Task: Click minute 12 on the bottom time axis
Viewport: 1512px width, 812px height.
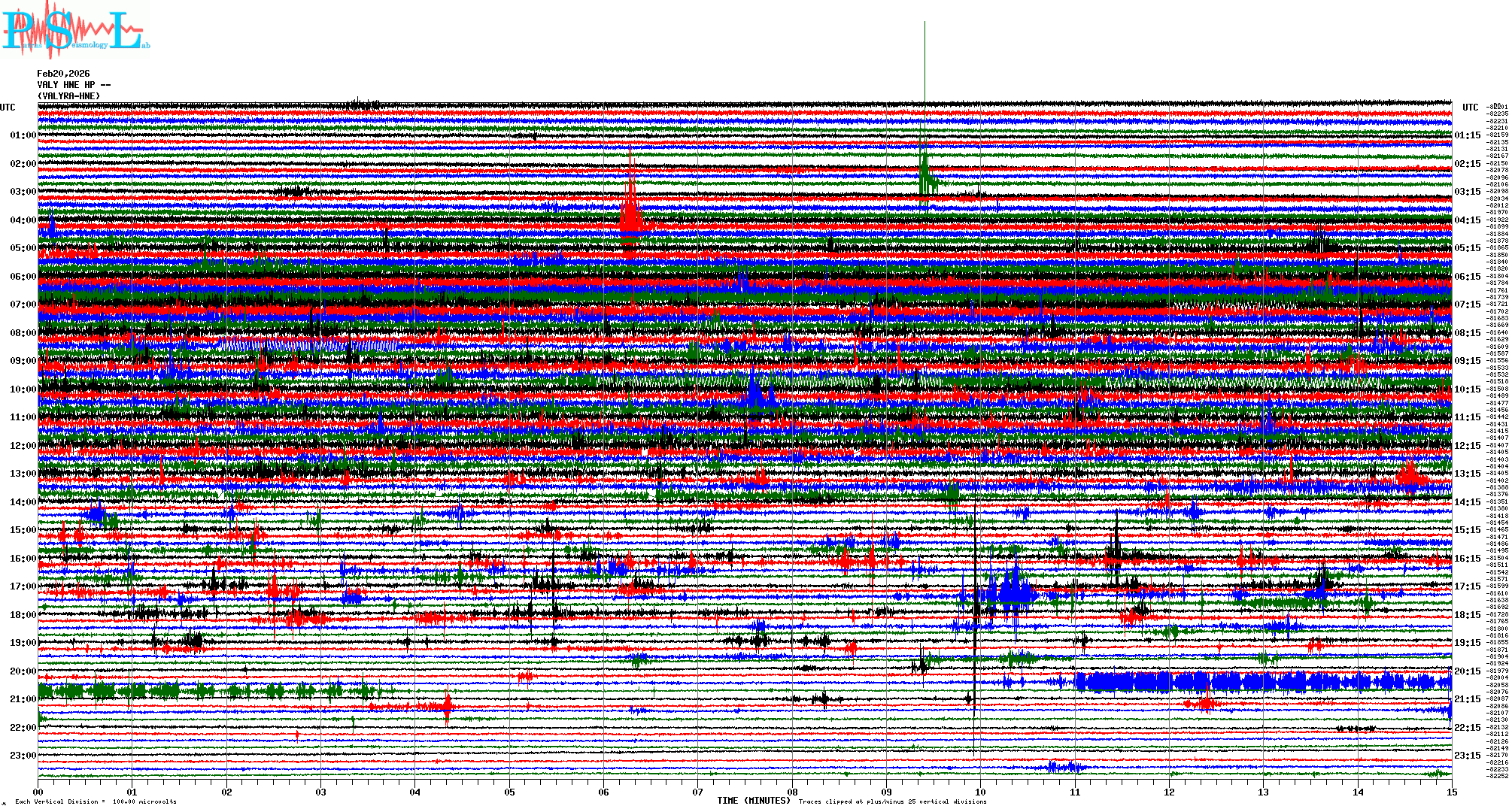Action: (1169, 792)
